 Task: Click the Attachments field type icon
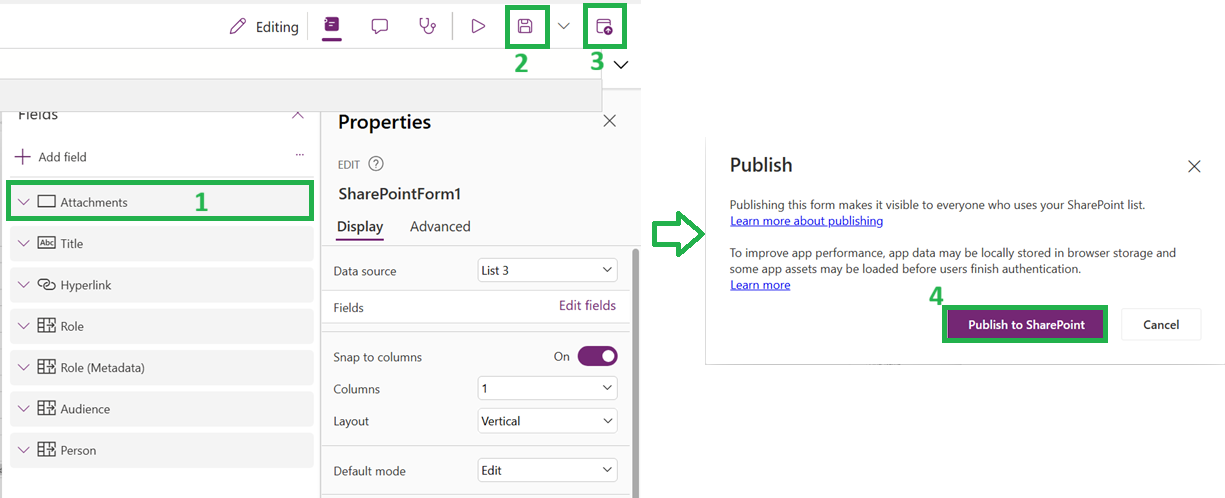point(46,202)
